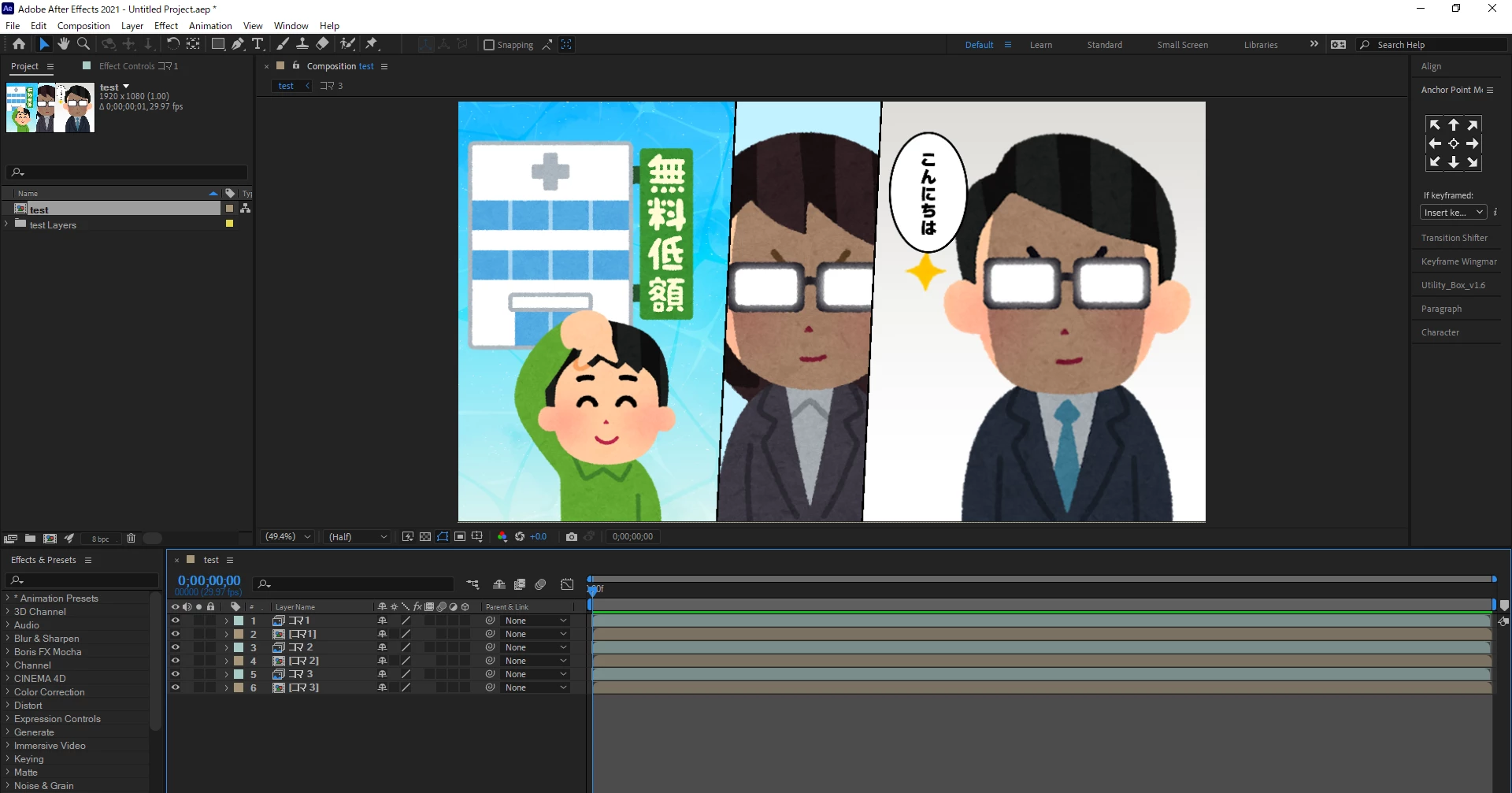Open the Insert keyframe dropdown in Anchor Point panel
The width and height of the screenshot is (1512, 793).
[x=1453, y=213]
